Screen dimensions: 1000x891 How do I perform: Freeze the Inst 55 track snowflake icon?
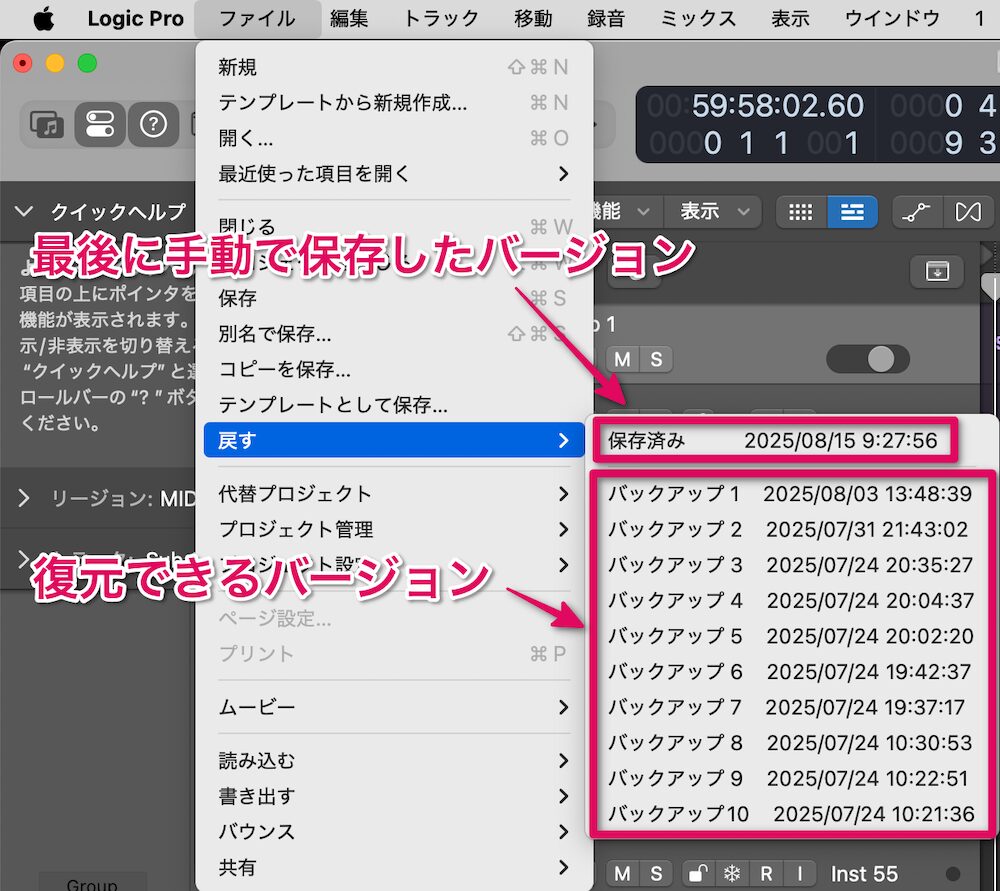tap(732, 873)
